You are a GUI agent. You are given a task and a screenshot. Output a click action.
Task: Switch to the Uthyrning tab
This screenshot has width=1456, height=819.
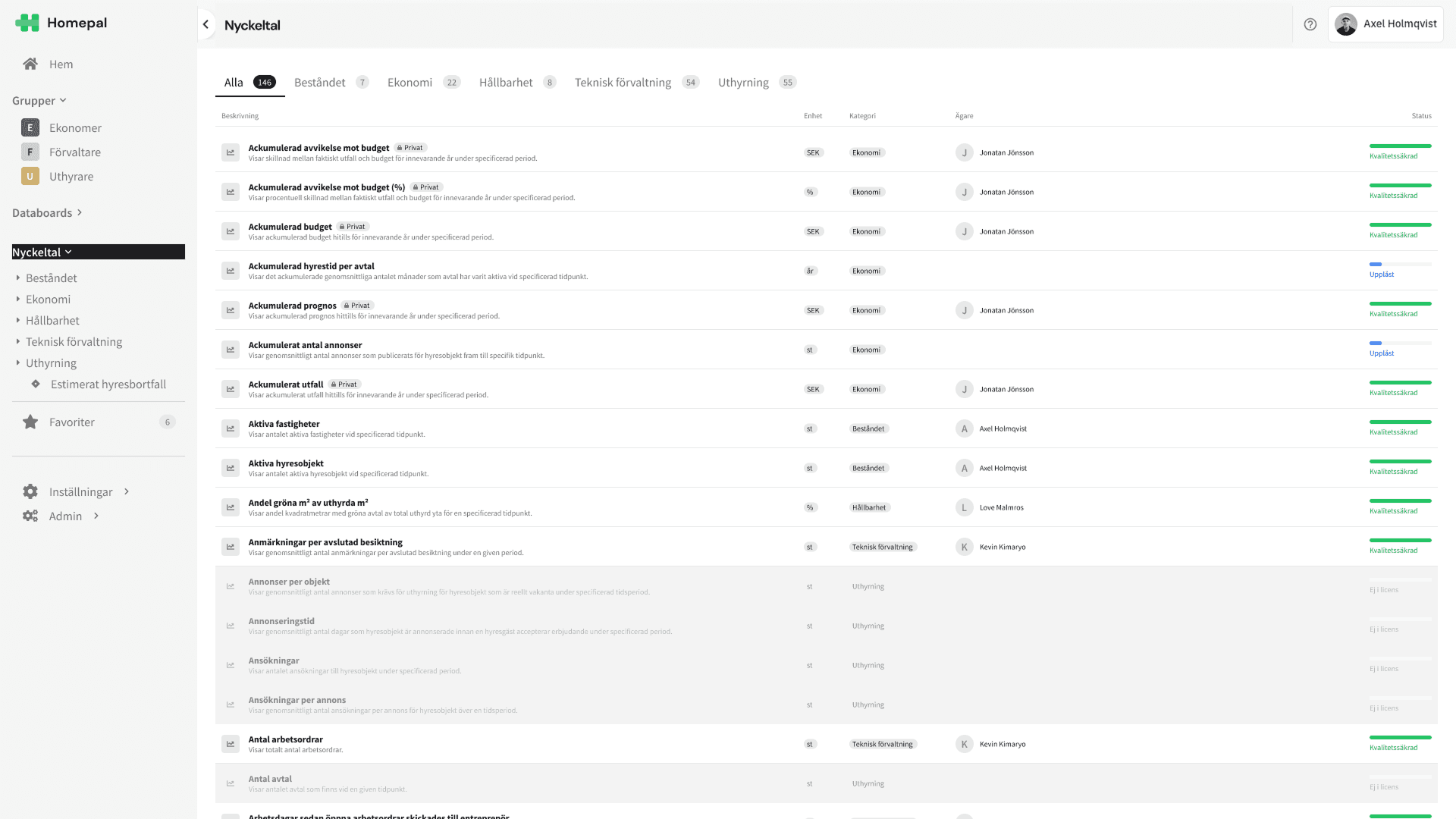pos(742,82)
